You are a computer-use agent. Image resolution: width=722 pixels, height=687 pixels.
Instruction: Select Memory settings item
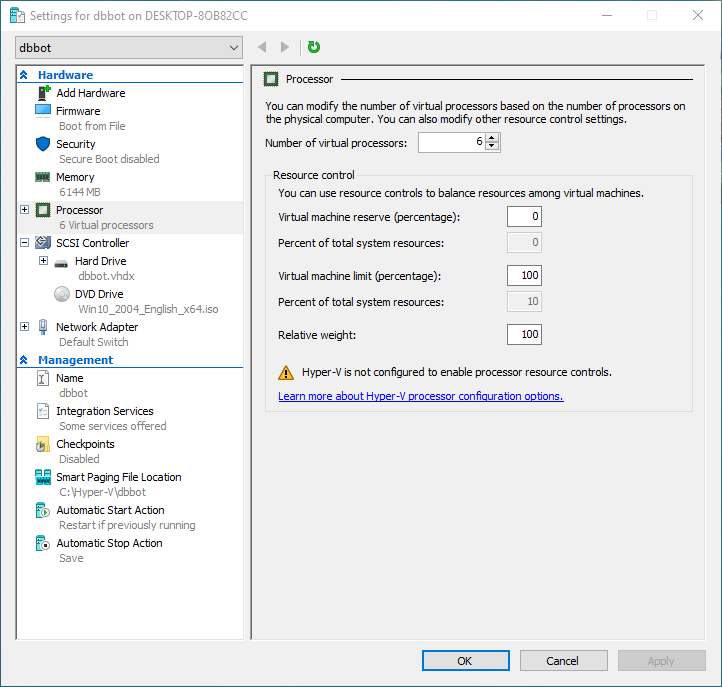coord(75,177)
